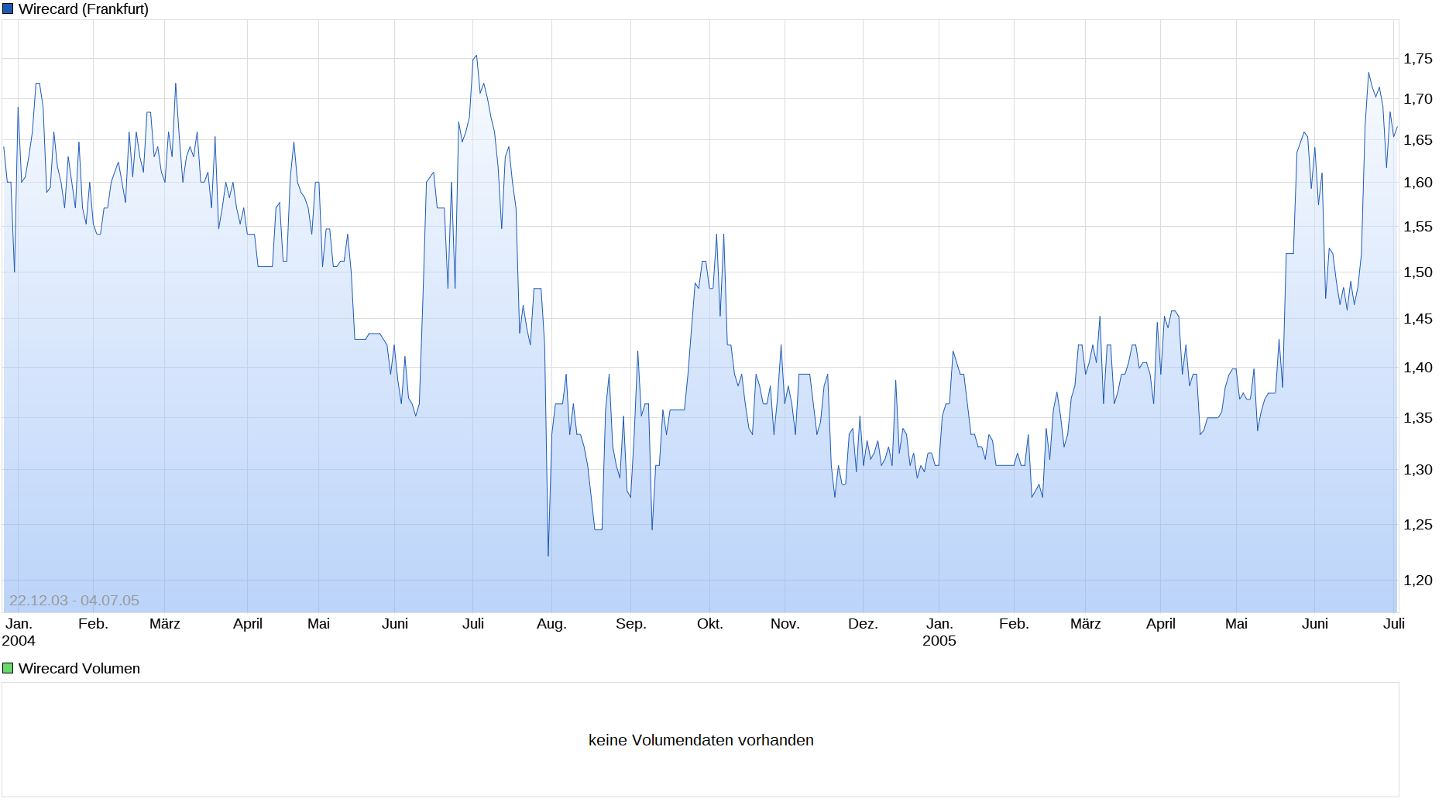Select the "Sep." month label
The image size is (1456, 812).
tap(630, 624)
